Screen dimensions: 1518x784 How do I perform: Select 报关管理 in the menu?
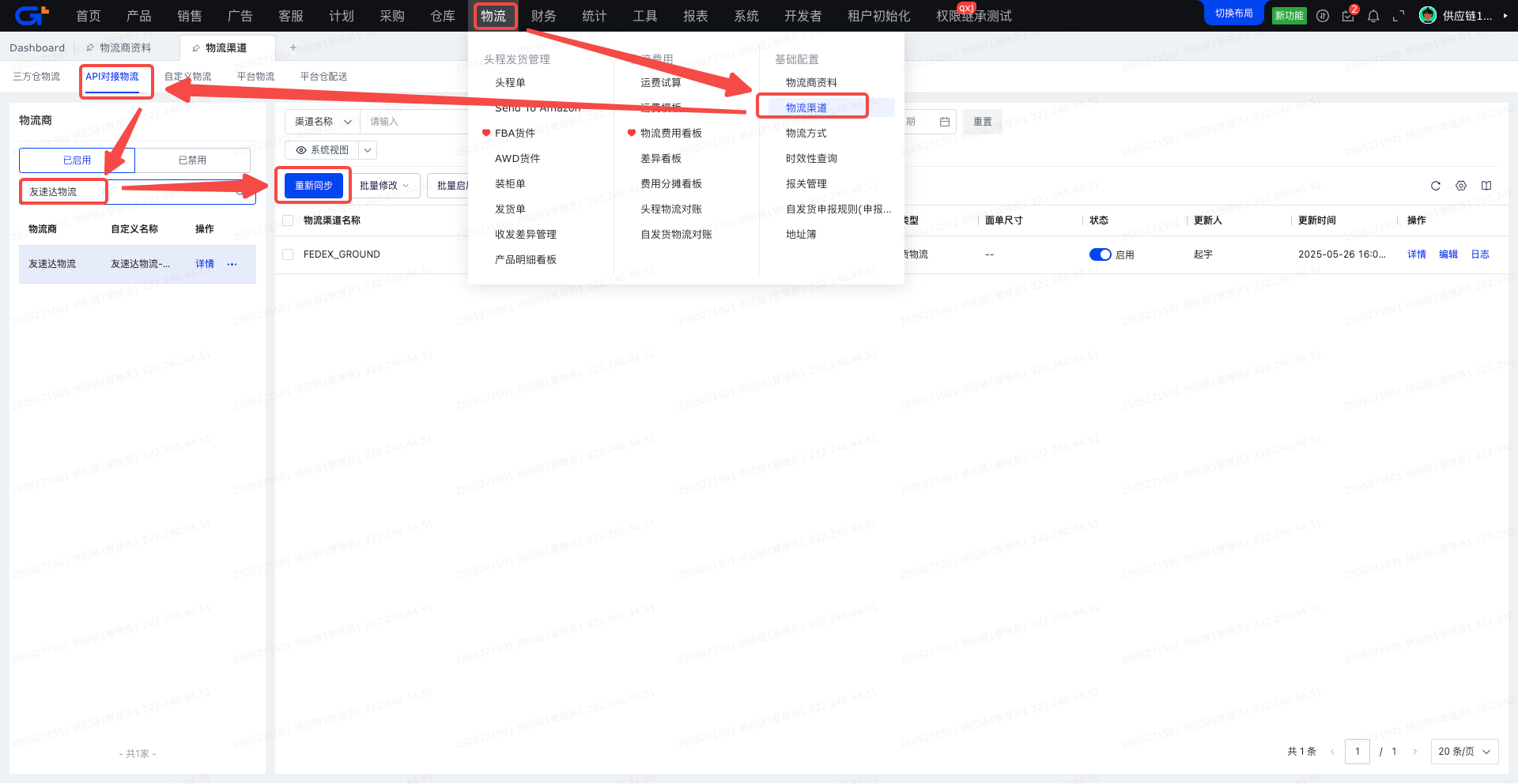coord(806,183)
